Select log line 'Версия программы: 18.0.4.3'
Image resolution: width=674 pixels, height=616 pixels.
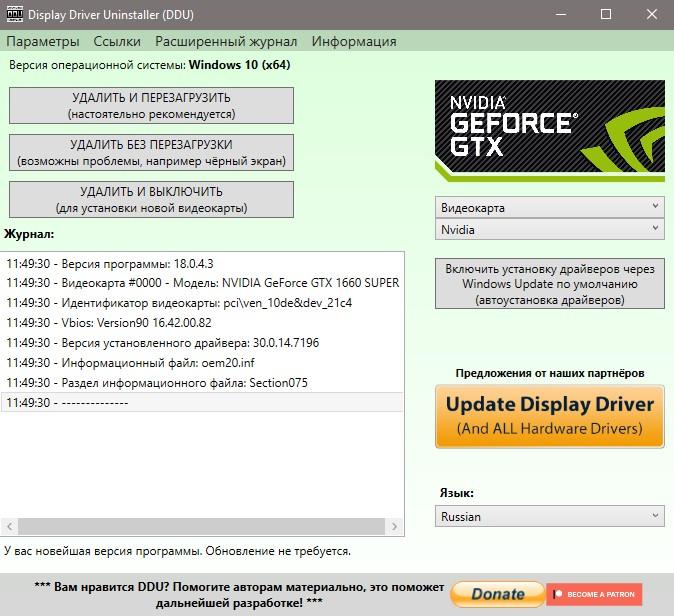tap(202, 264)
